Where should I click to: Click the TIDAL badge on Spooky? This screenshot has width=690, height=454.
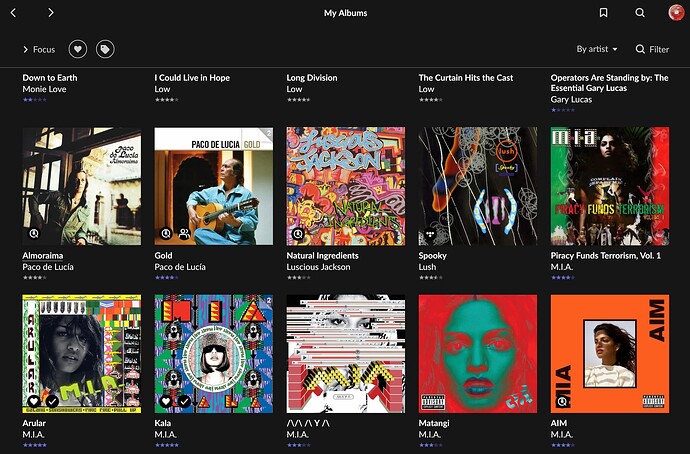pyautogui.click(x=430, y=234)
